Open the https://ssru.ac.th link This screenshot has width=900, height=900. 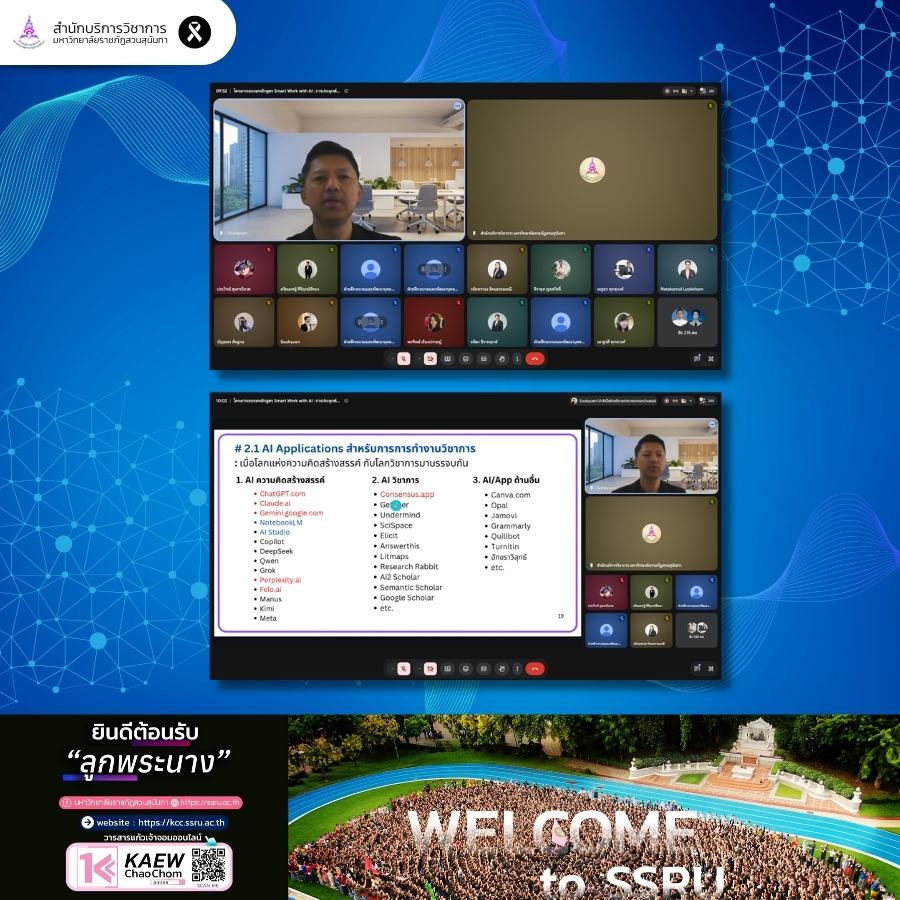click(210, 802)
